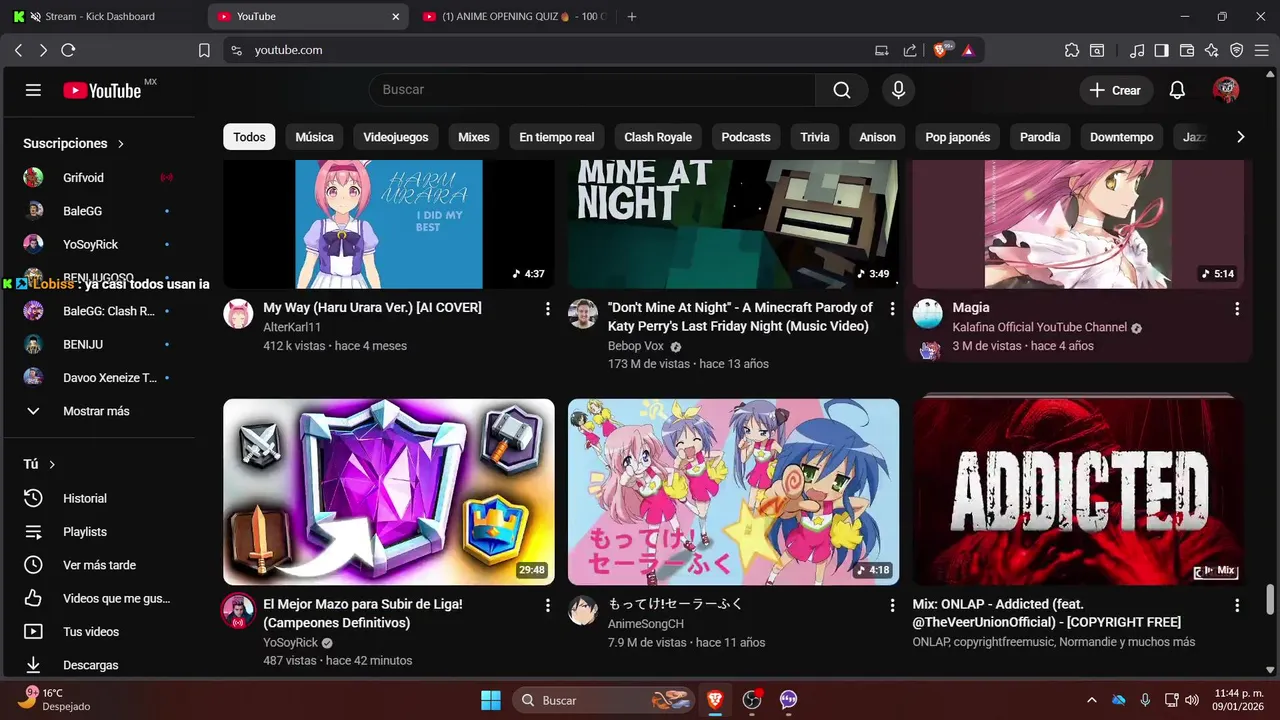Select the Downtempo filter chip
This screenshot has height=720, width=1280.
point(1121,137)
